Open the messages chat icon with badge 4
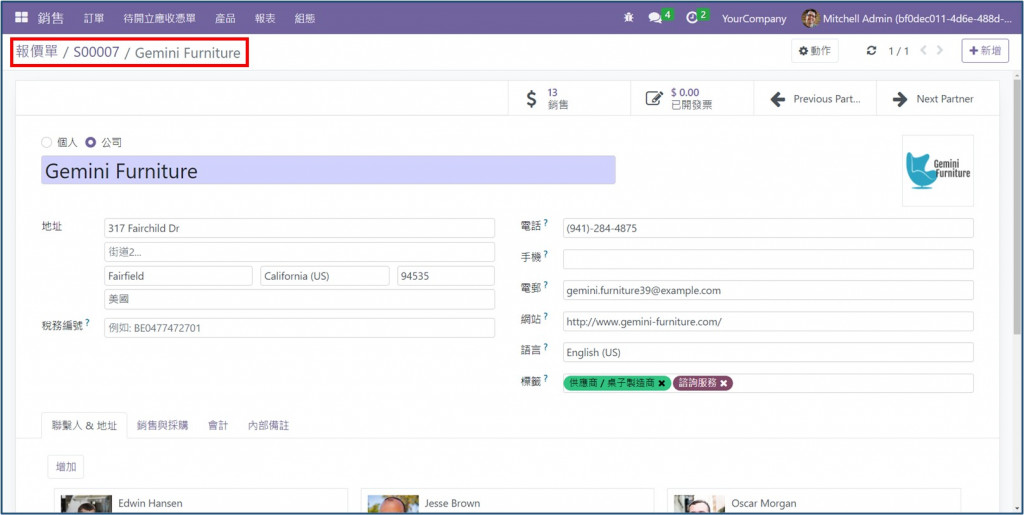 tap(655, 18)
